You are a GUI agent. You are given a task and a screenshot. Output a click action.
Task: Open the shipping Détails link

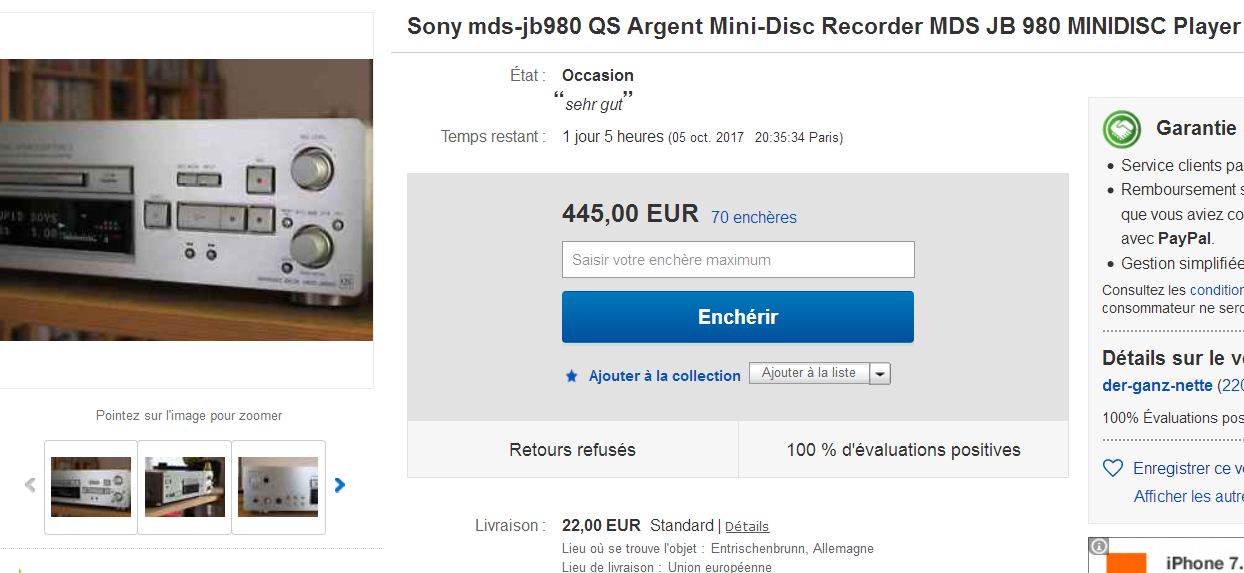[747, 526]
